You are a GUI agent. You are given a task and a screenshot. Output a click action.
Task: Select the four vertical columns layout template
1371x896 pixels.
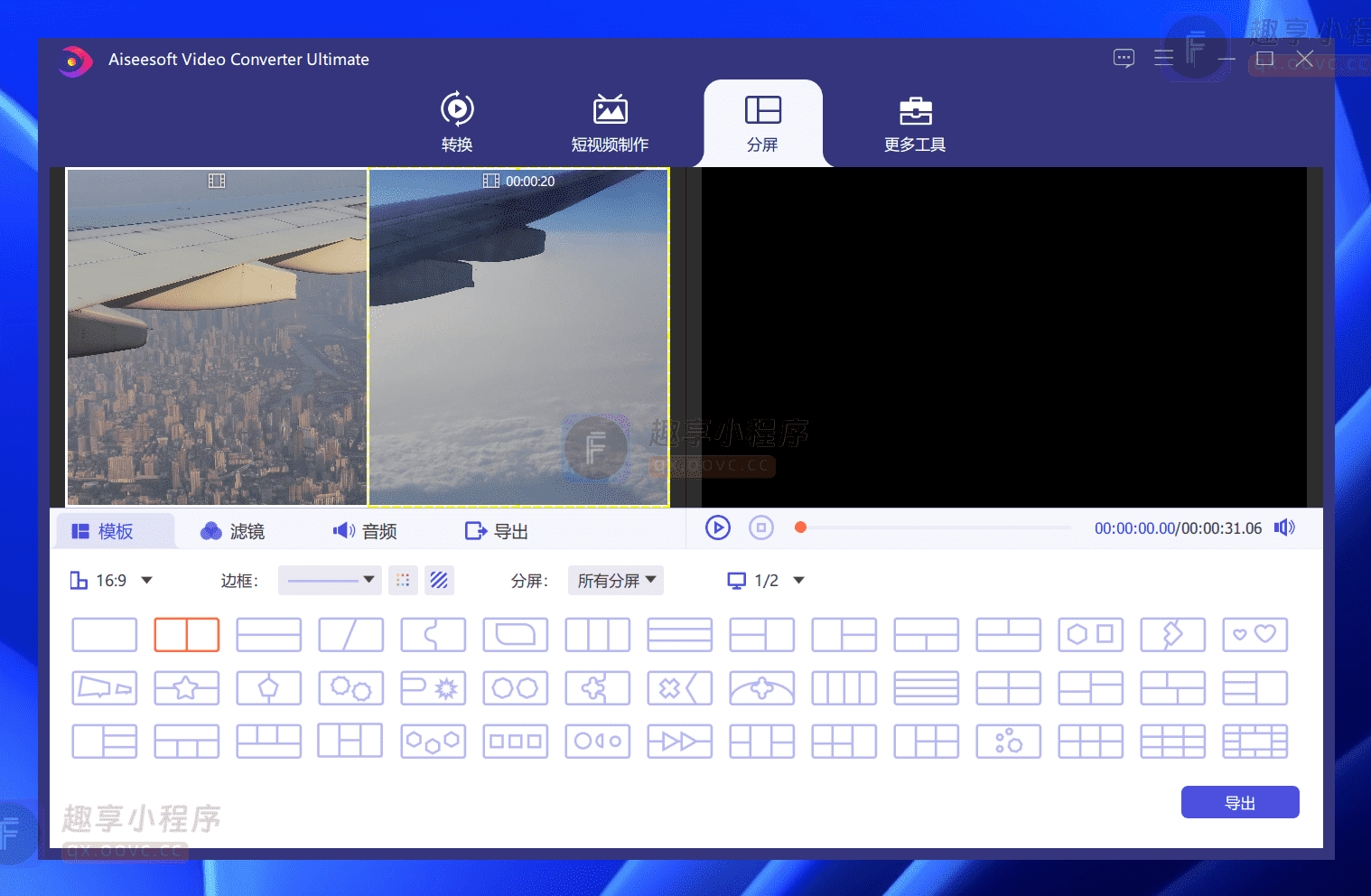(844, 688)
